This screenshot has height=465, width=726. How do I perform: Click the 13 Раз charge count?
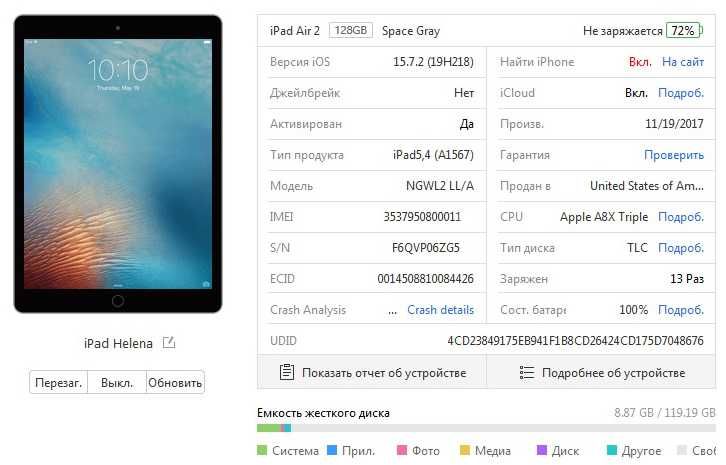687,279
